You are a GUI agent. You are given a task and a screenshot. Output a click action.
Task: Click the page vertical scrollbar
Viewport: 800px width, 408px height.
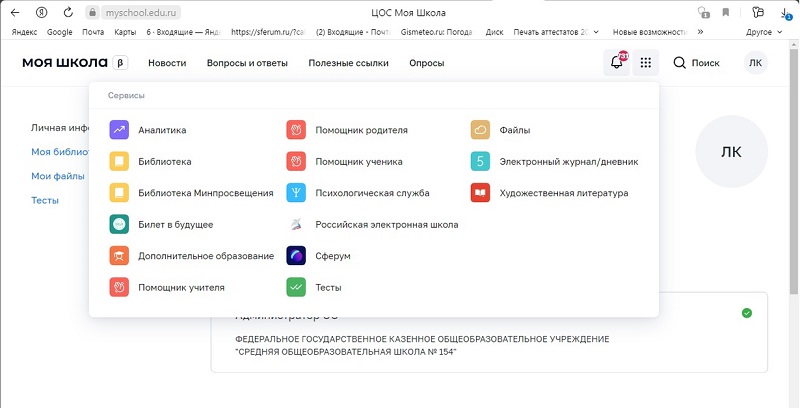(794, 171)
